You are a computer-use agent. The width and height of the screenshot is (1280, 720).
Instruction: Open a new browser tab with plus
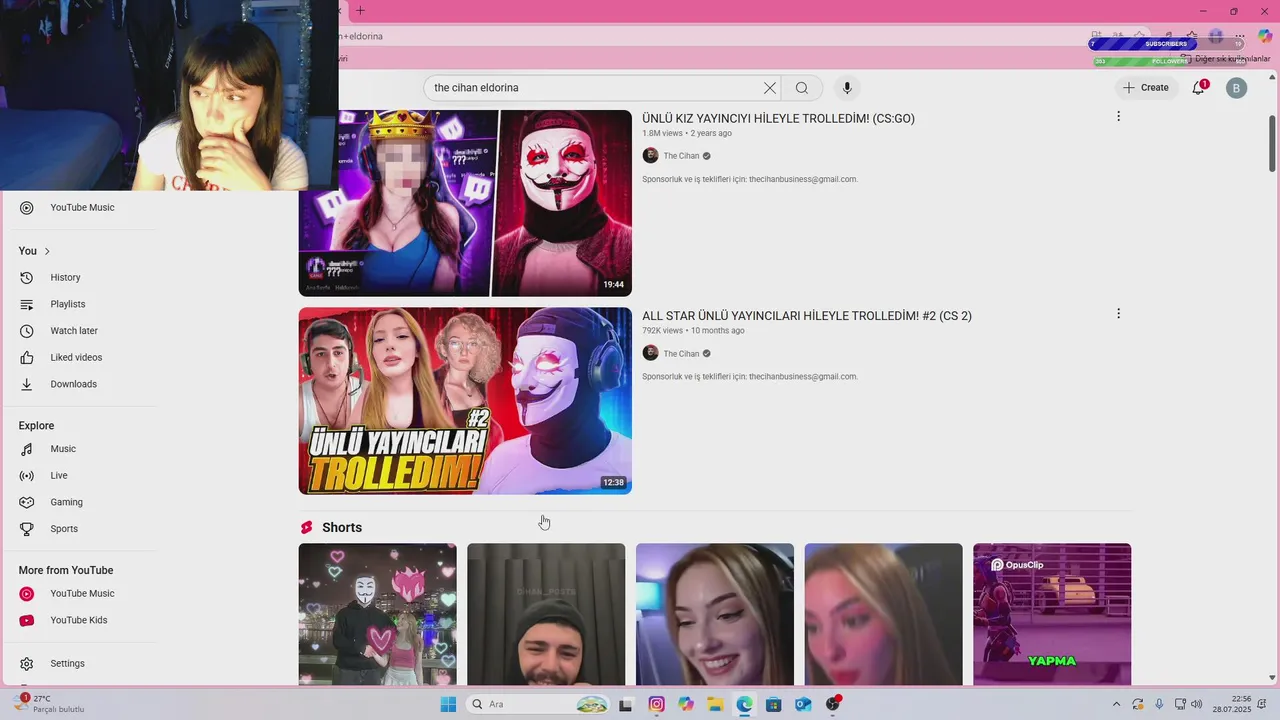pyautogui.click(x=360, y=11)
